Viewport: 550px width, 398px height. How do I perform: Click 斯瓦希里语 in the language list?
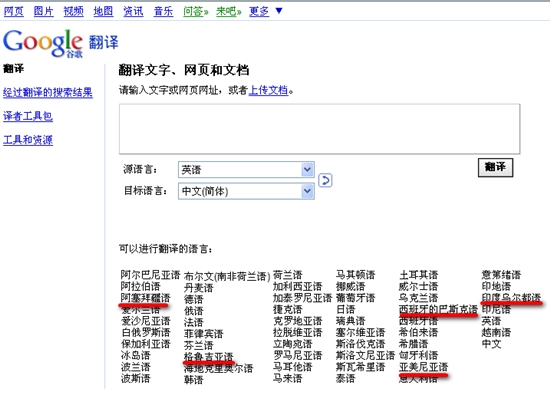point(360,367)
